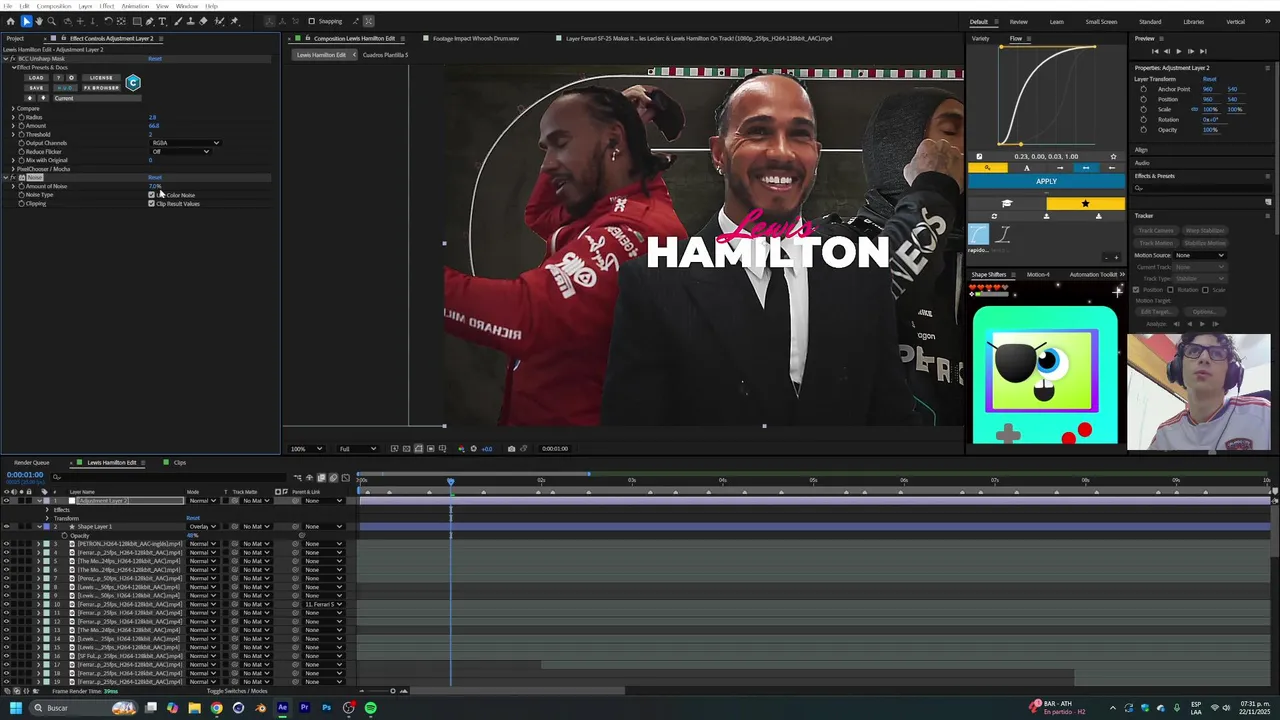This screenshot has height=720, width=1280.
Task: Select the Selection tool arrow
Action: pos(27,21)
